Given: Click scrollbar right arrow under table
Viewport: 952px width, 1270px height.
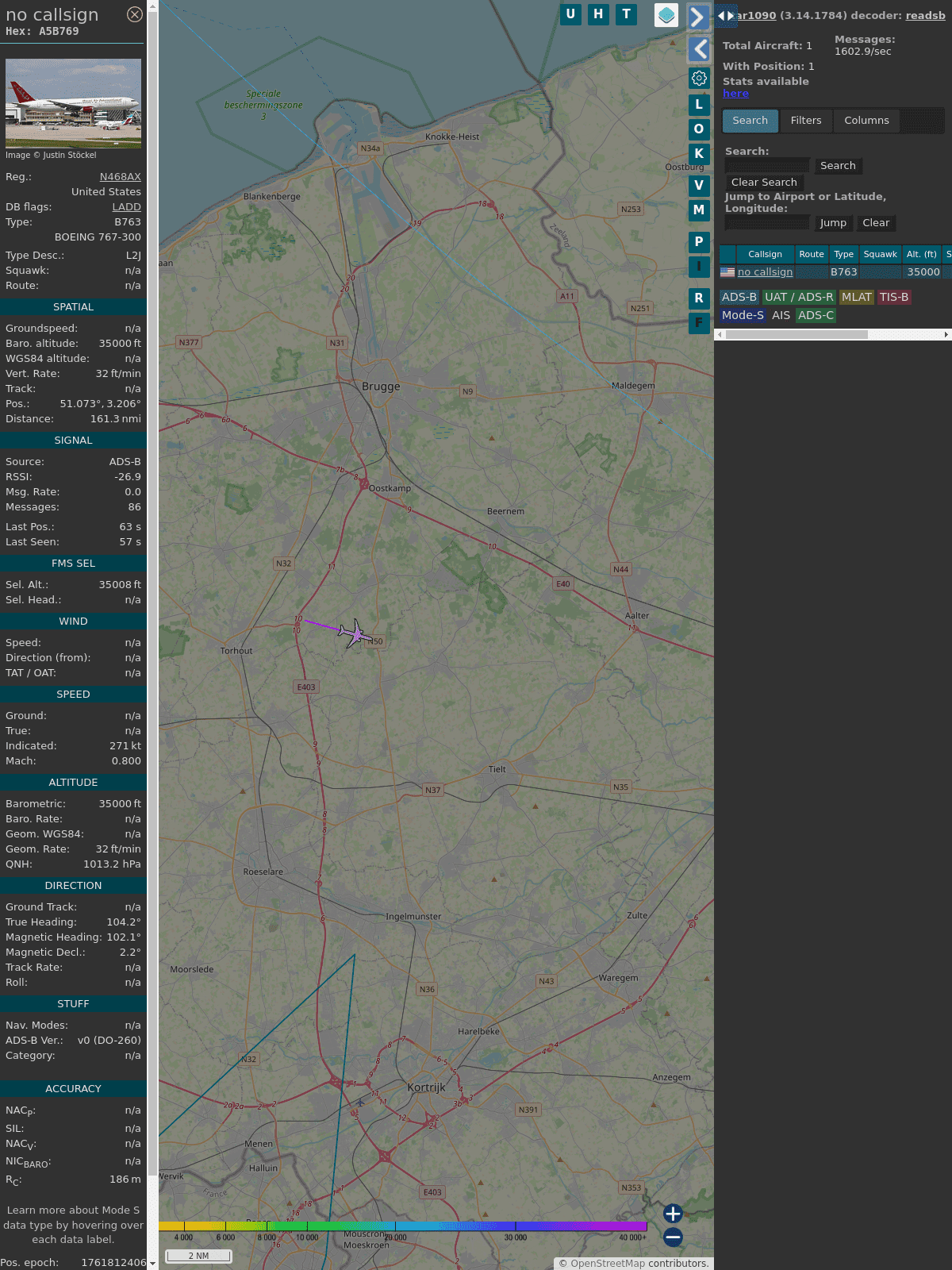Looking at the screenshot, I should (946, 334).
